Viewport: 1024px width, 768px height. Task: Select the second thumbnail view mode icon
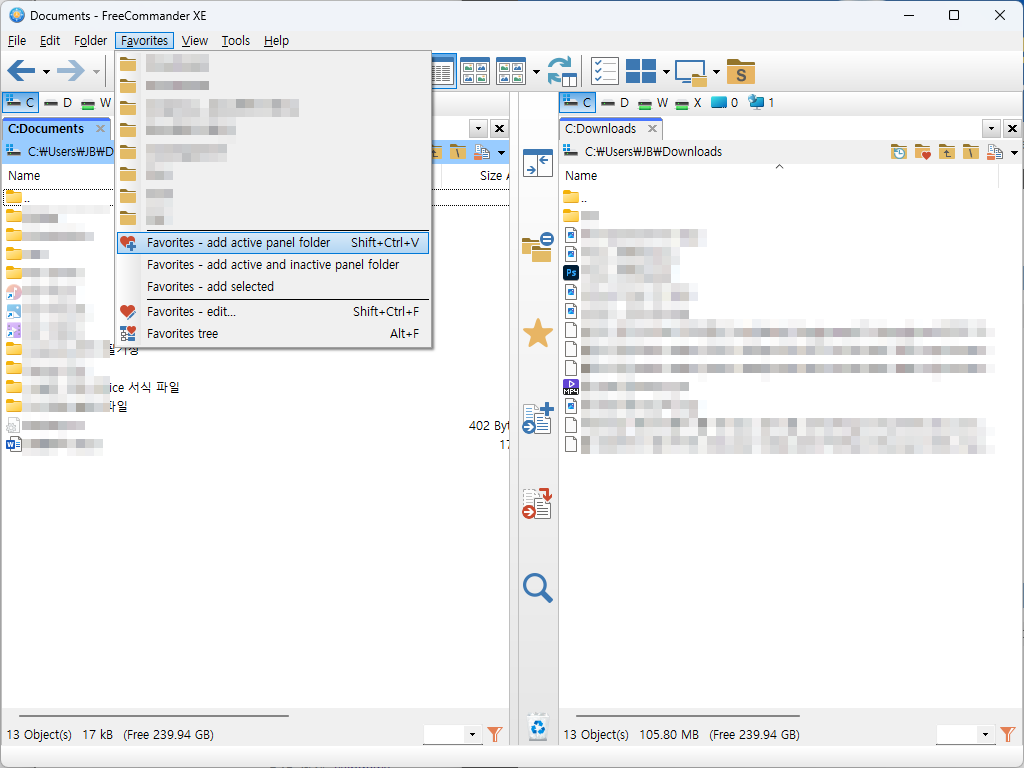[x=511, y=71]
